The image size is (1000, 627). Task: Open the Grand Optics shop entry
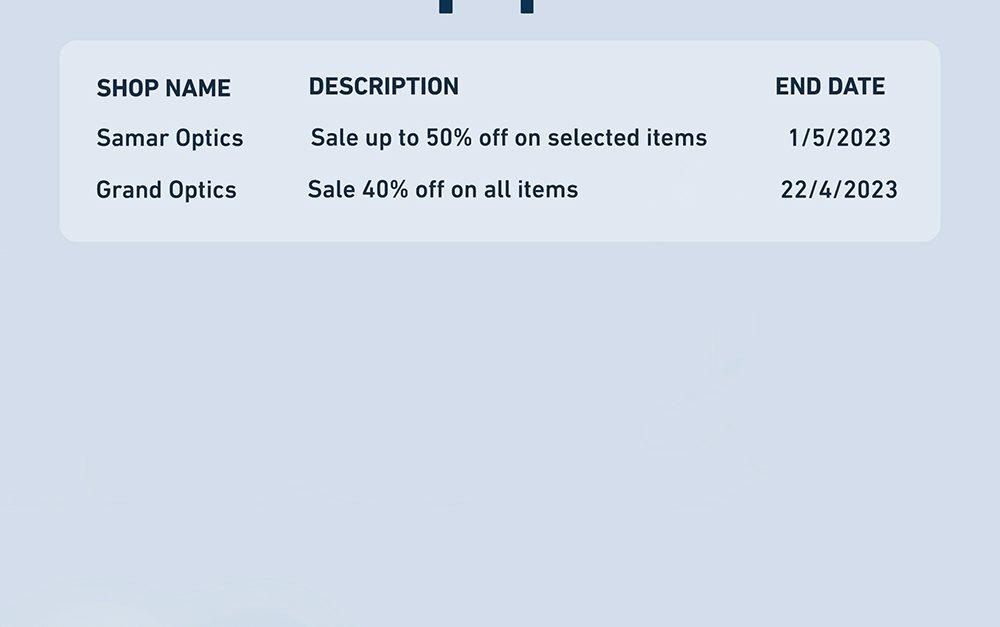[166, 189]
